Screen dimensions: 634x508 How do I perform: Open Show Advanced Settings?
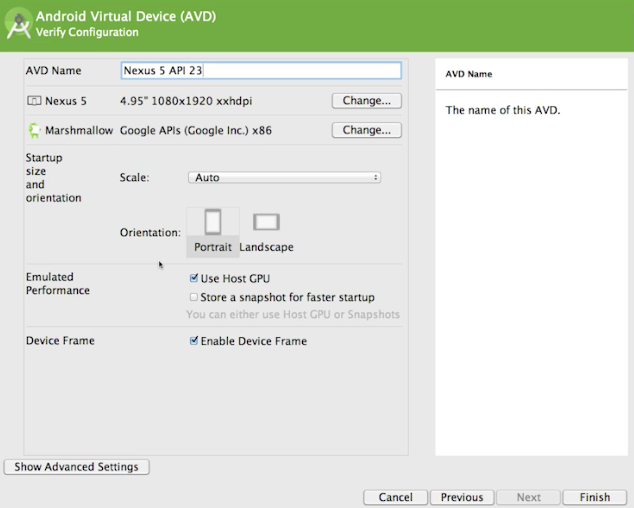[x=76, y=467]
